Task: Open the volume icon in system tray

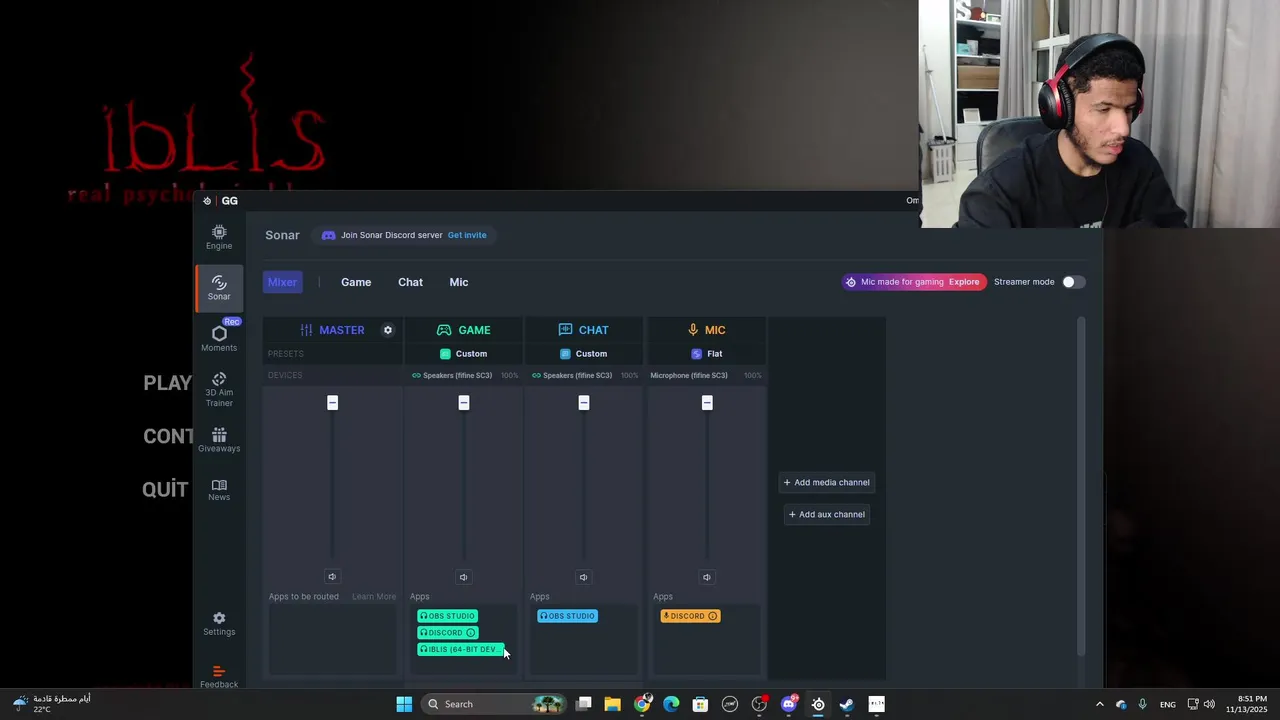Action: tap(1210, 704)
